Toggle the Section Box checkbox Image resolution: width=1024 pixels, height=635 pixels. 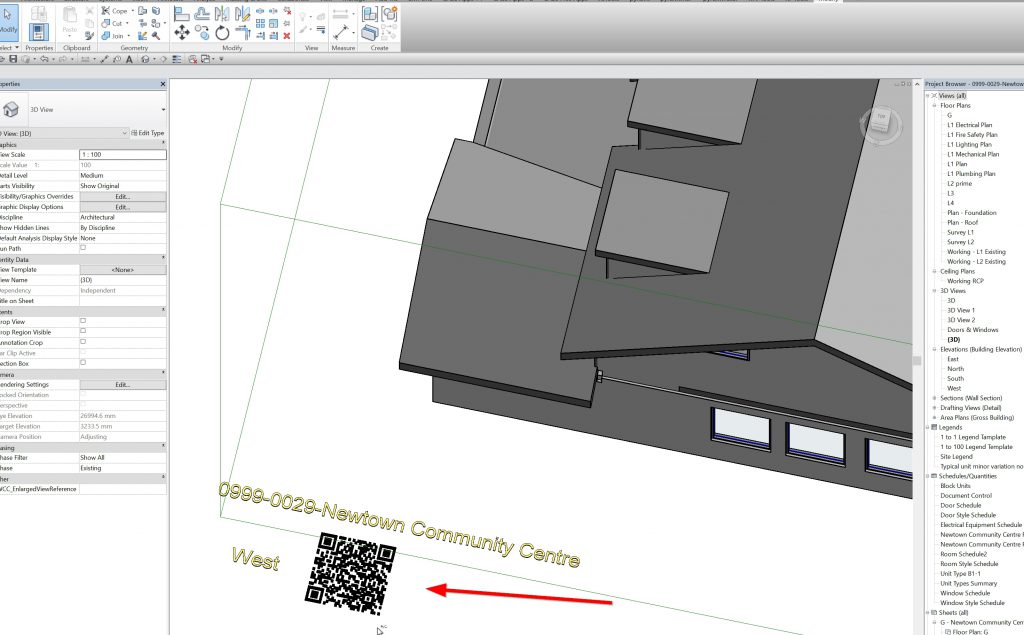(x=83, y=363)
